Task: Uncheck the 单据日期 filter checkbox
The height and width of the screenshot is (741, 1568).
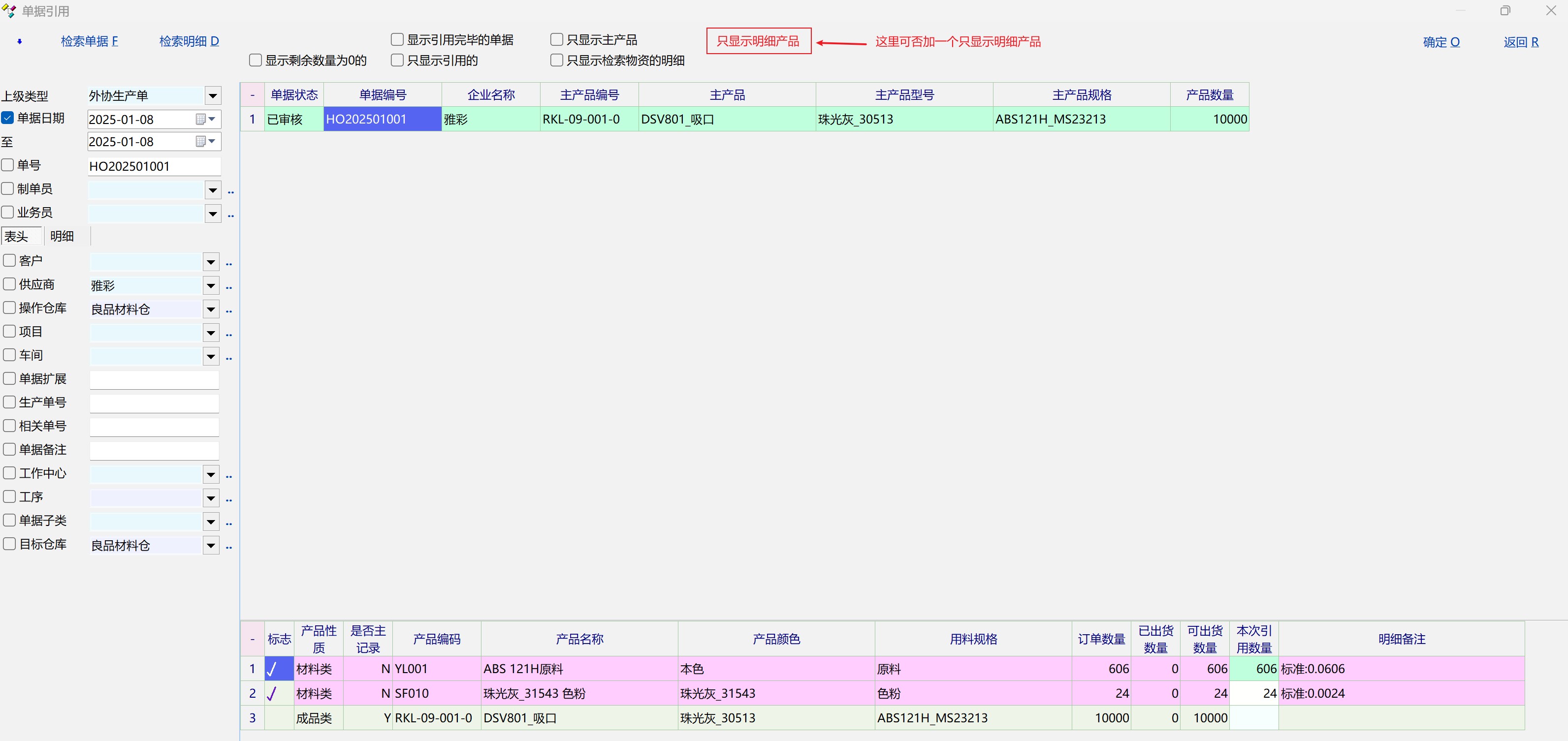Action: click(x=8, y=118)
